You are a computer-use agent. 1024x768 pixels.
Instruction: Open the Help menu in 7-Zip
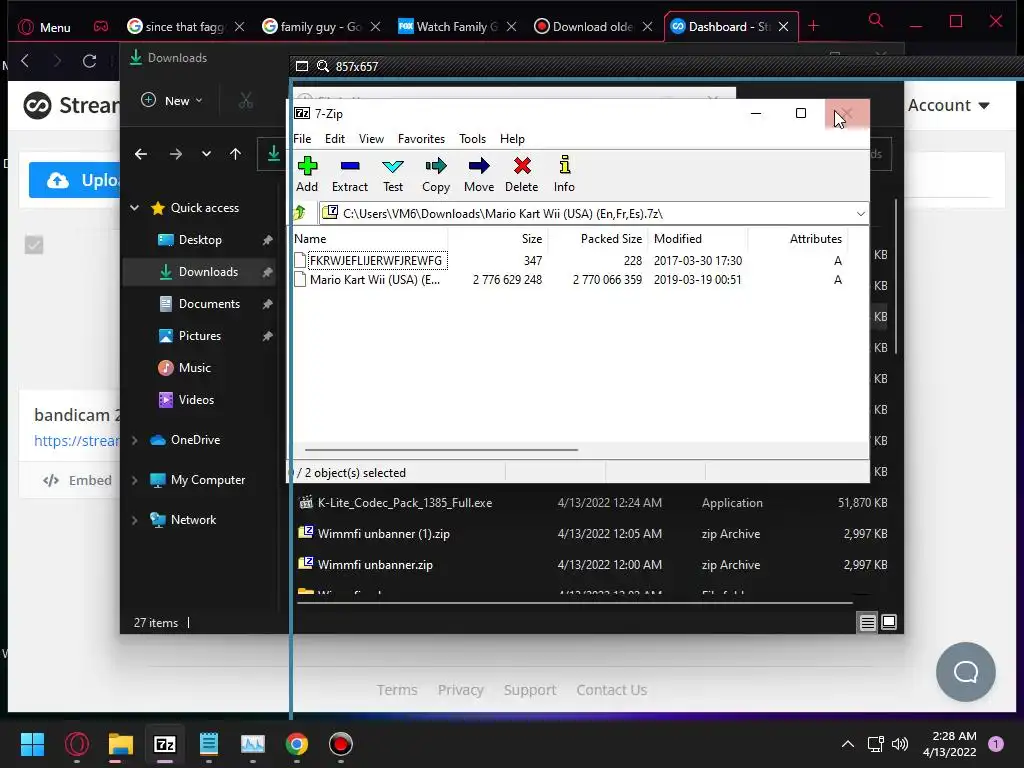pyautogui.click(x=512, y=138)
